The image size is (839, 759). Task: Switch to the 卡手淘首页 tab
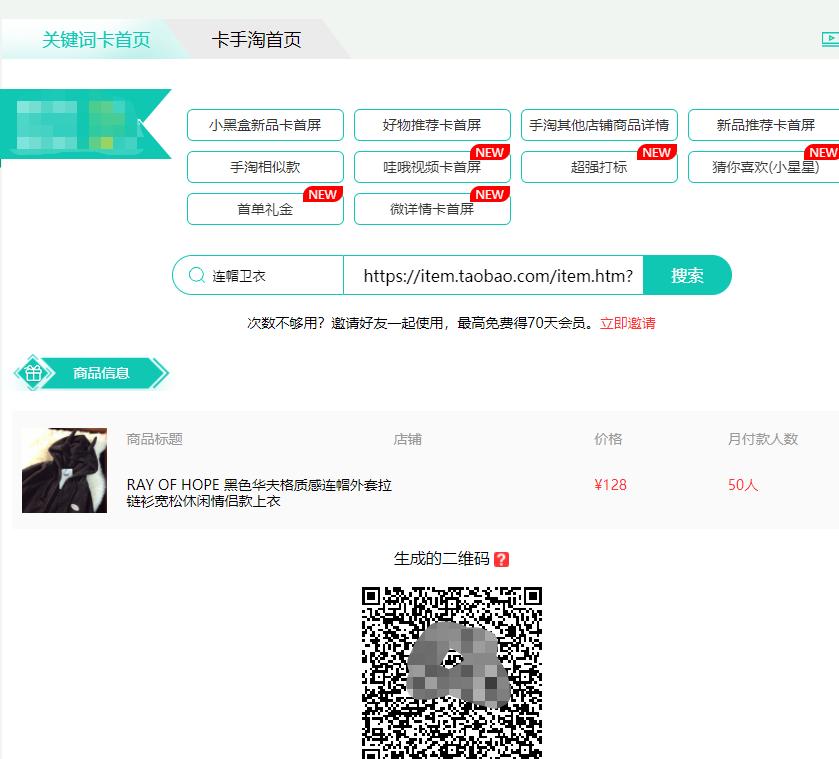point(258,39)
